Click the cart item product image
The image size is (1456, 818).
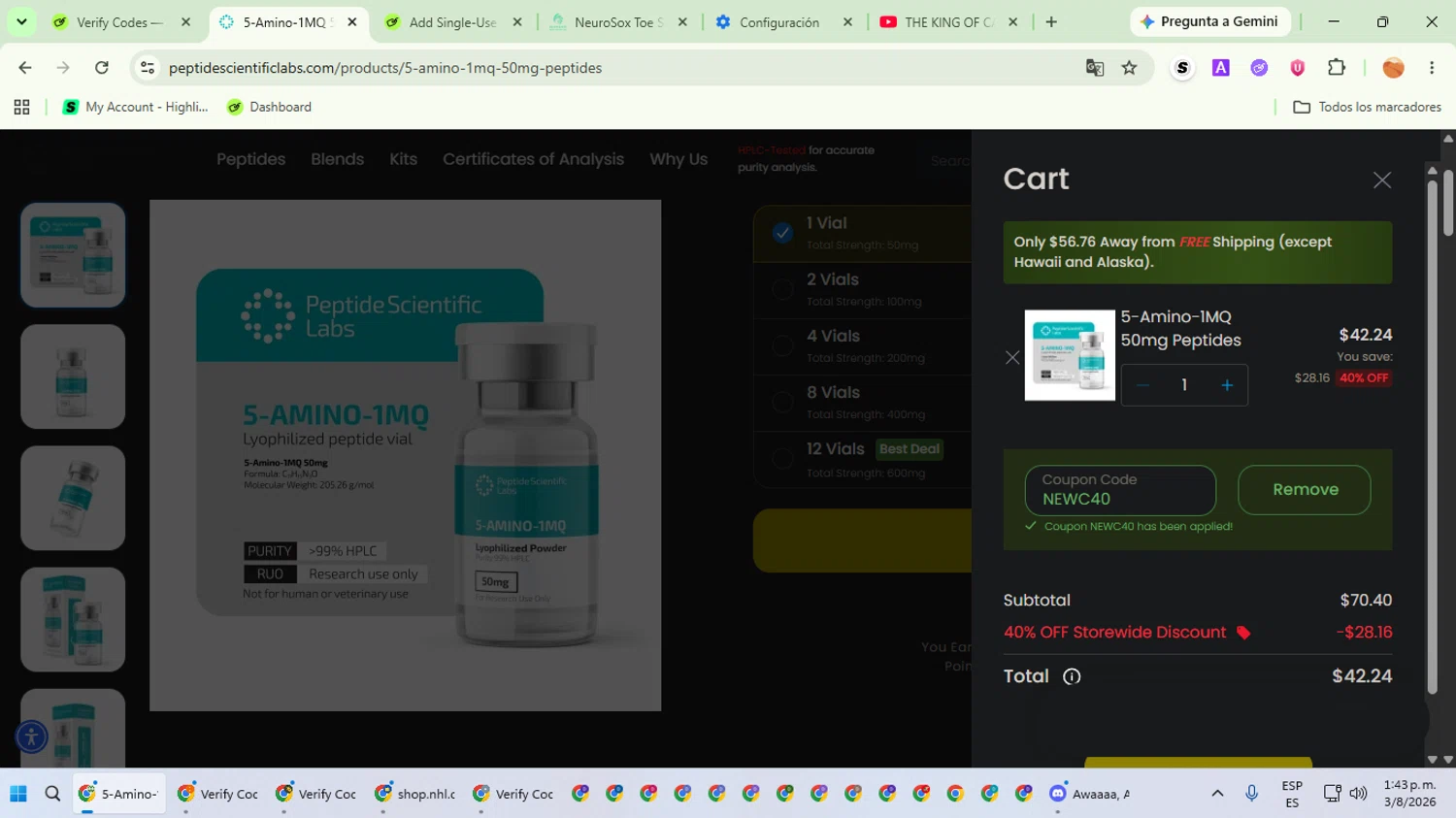tap(1070, 355)
